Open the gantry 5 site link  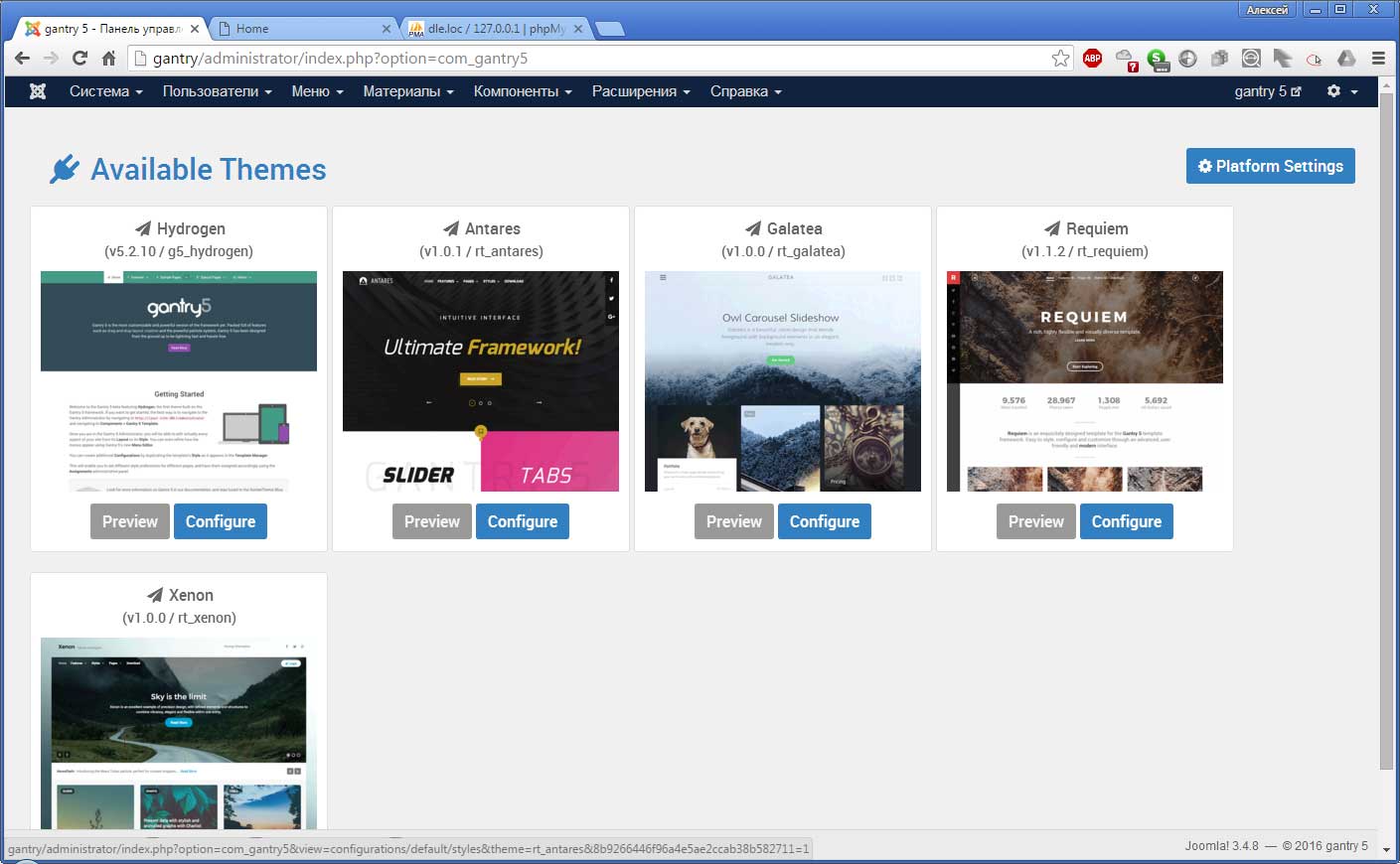(x=1268, y=91)
